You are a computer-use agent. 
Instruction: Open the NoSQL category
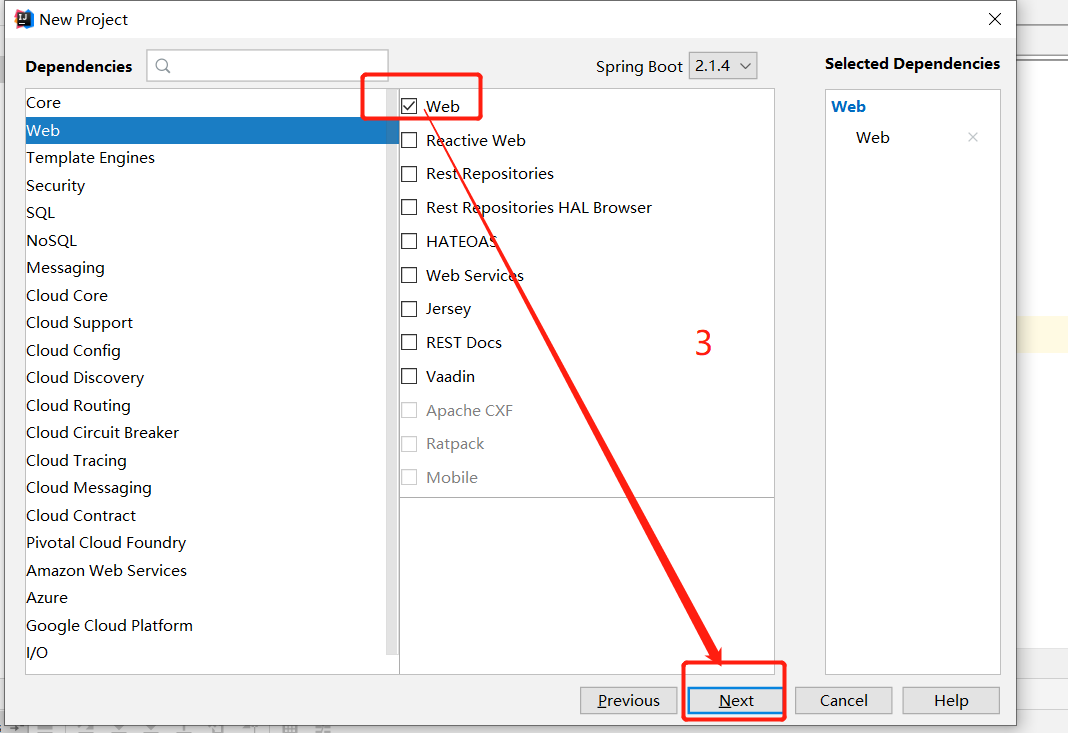tap(206, 240)
